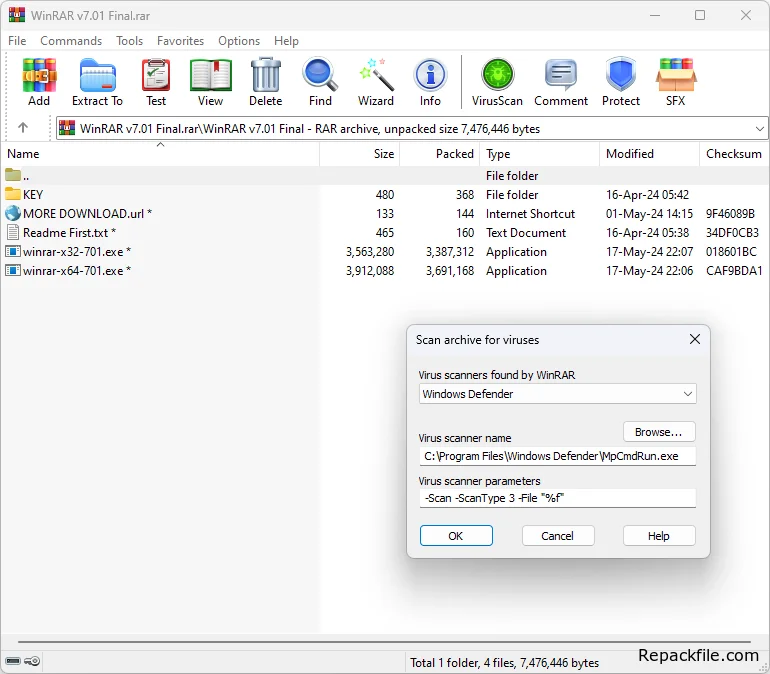This screenshot has height=674, width=770.
Task: Click packed size 3,387,312
Action: pos(450,252)
